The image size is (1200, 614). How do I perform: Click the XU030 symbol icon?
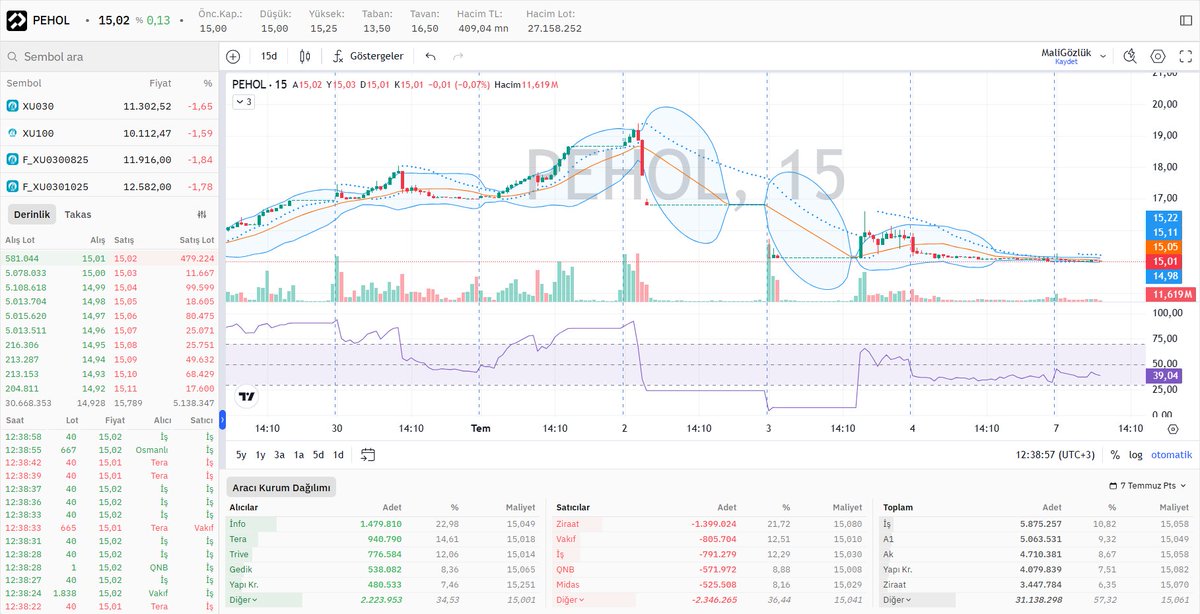tap(13, 106)
